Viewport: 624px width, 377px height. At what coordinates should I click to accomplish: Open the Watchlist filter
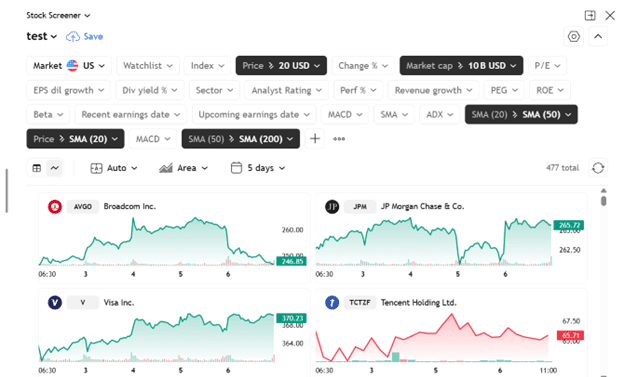[148, 66]
